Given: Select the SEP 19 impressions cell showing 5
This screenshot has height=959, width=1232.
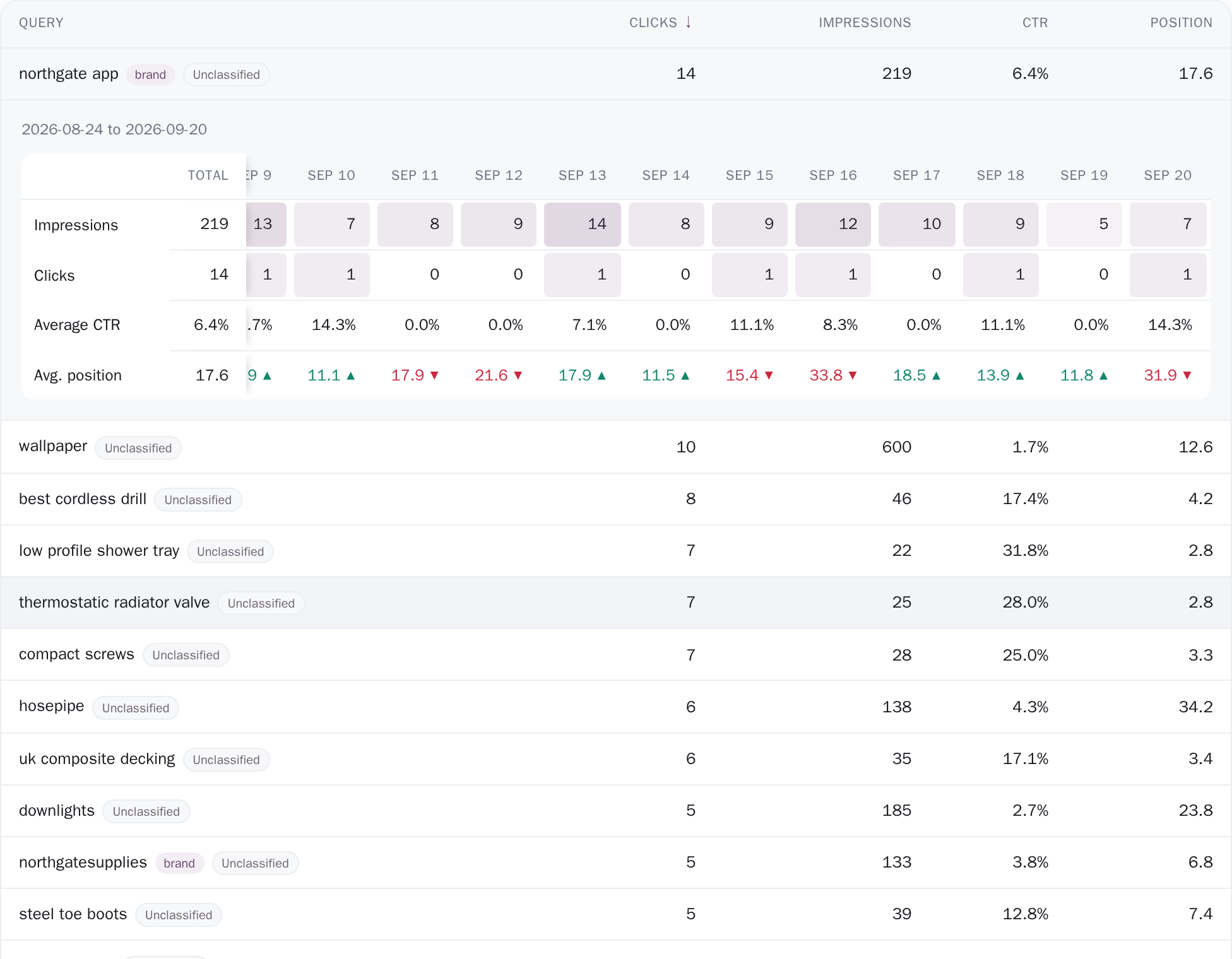Looking at the screenshot, I should [1084, 224].
